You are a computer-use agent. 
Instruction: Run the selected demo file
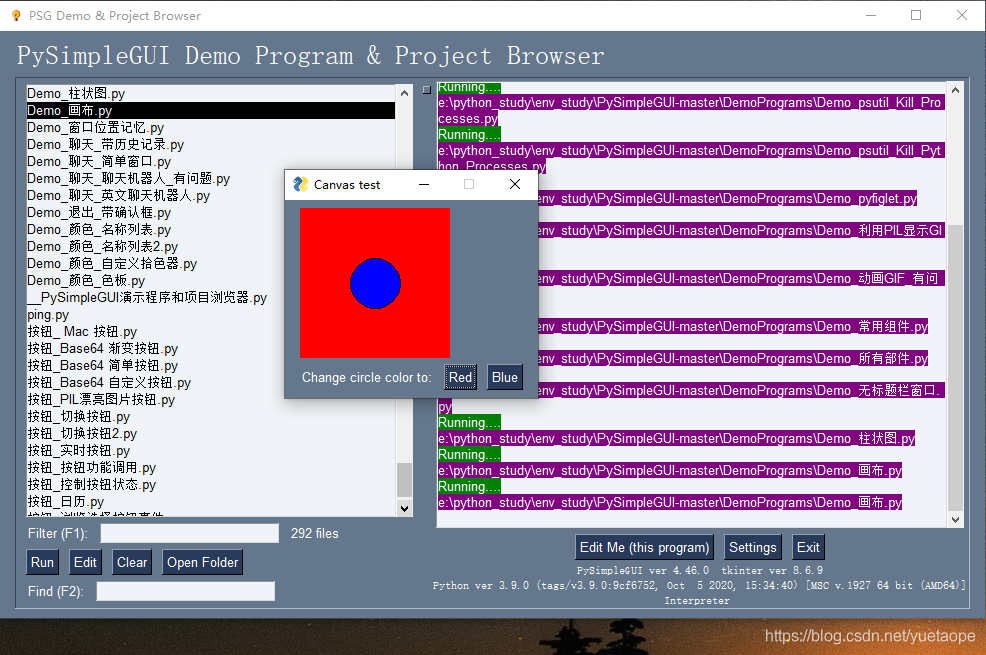[42, 562]
